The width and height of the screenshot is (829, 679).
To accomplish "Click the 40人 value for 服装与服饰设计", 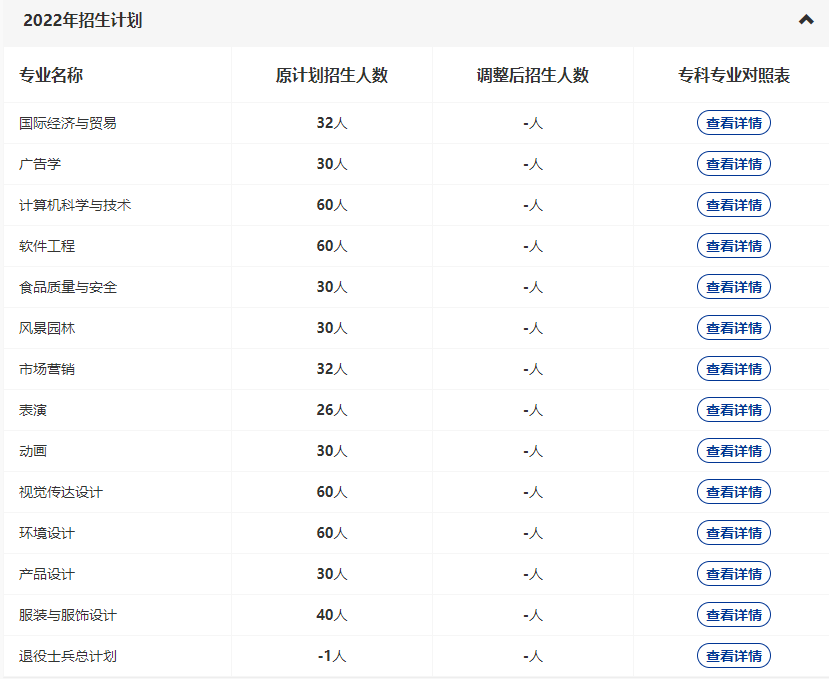I will 332,615.
